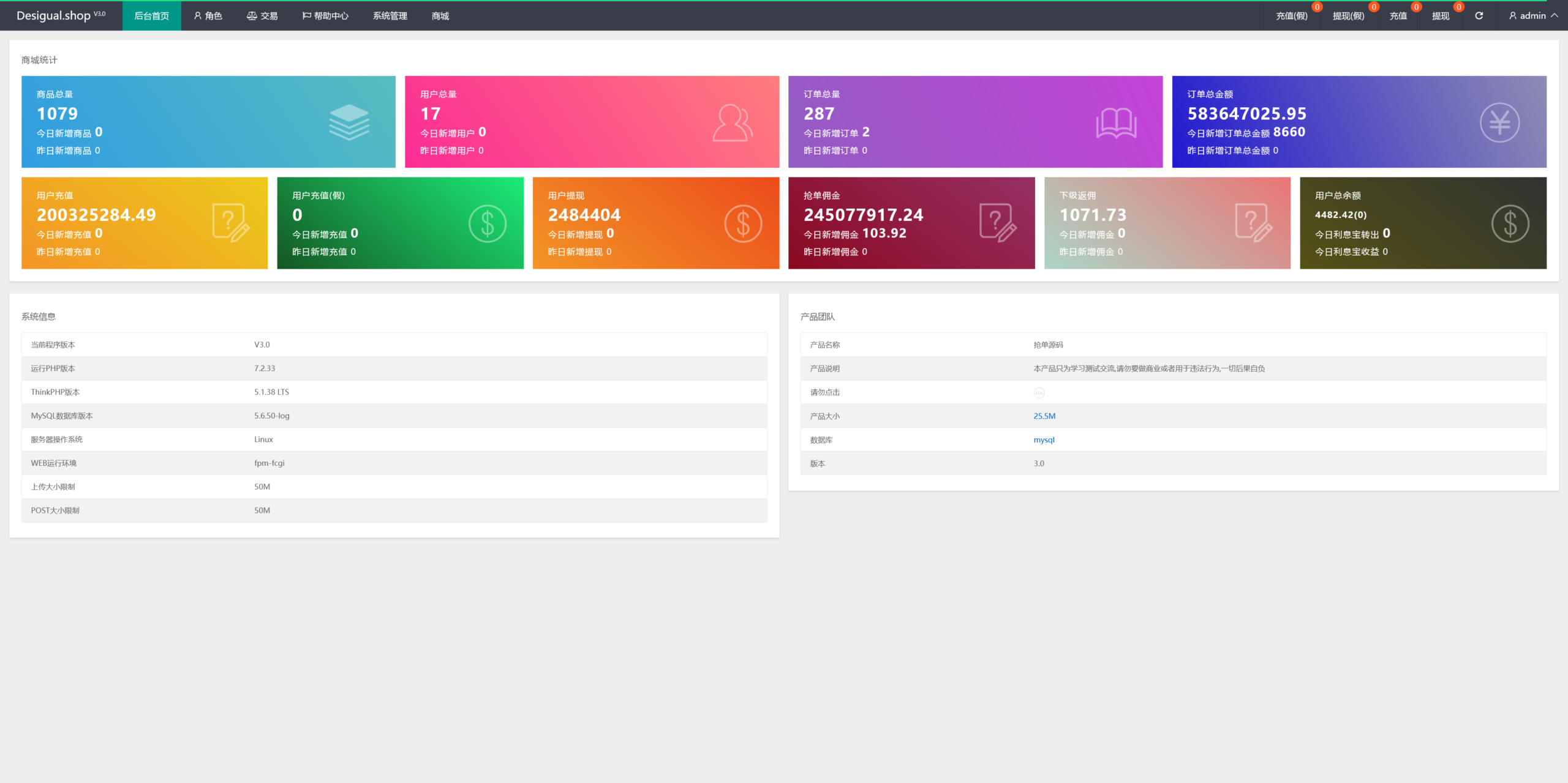
Task: Click the yen icon on 订单总金额 card
Action: pyautogui.click(x=1499, y=122)
